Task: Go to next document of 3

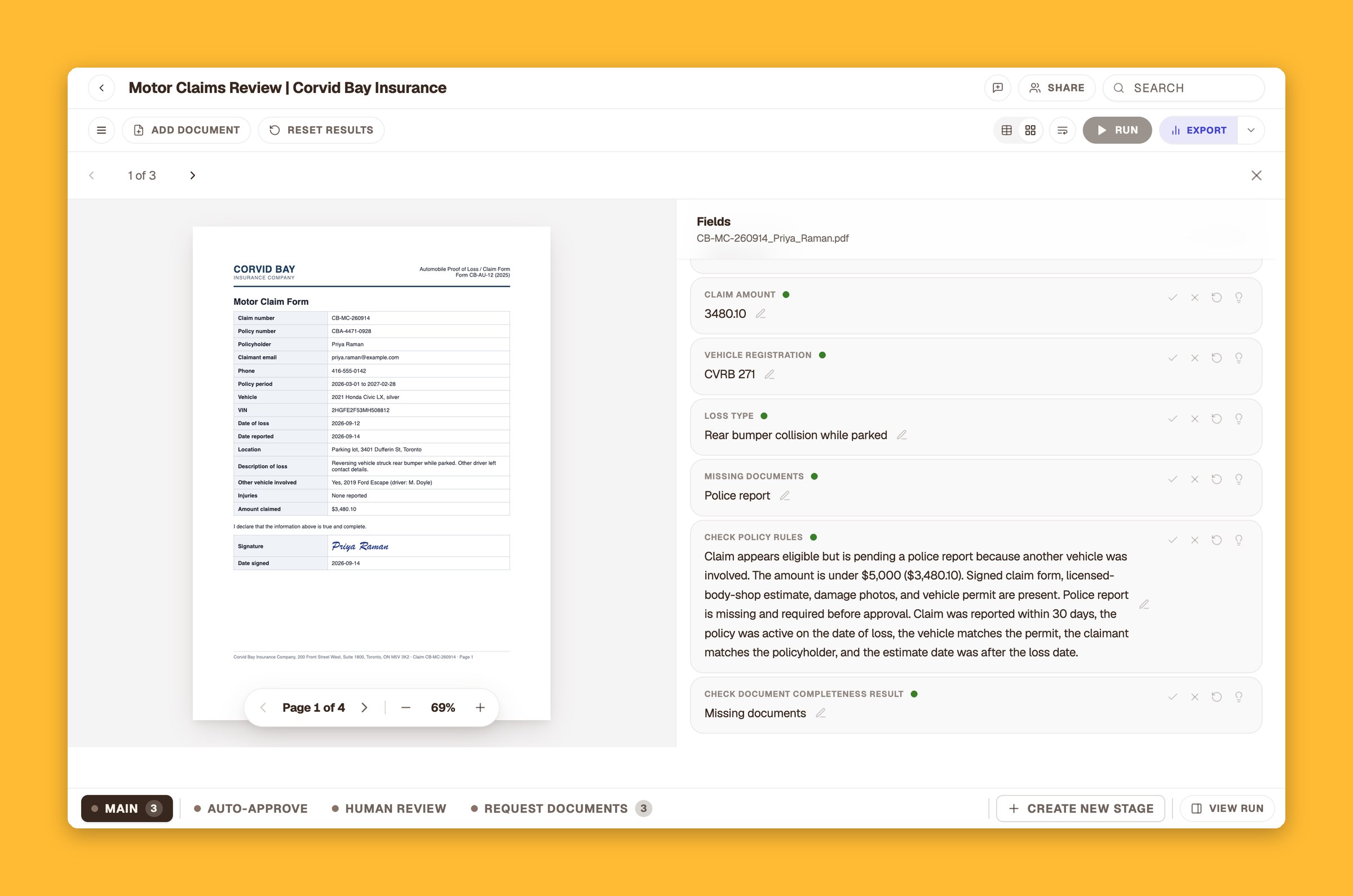Action: coord(193,175)
